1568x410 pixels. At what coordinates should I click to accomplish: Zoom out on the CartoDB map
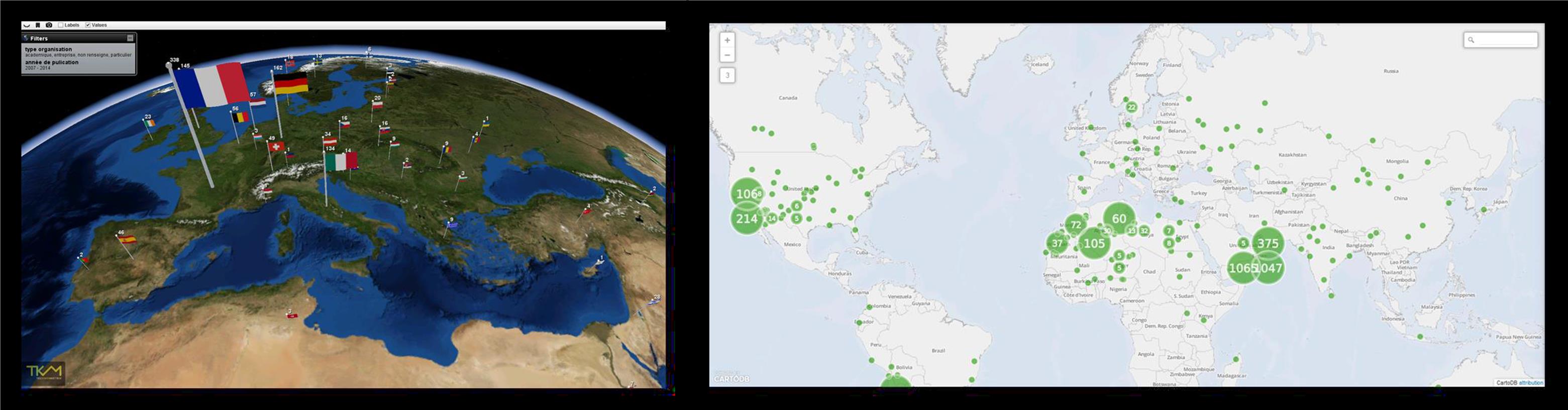727,55
